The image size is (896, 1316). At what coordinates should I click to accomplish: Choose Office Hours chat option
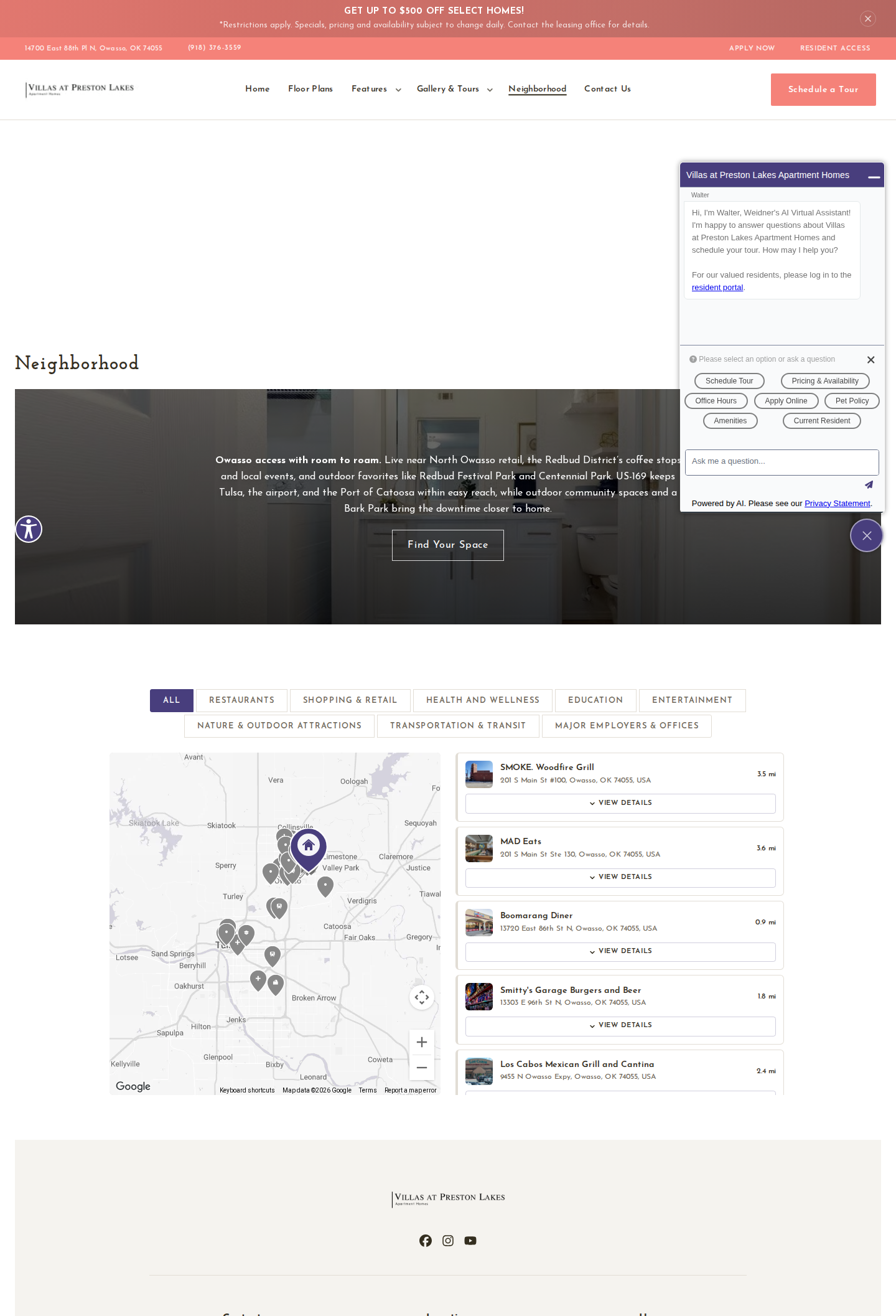tap(716, 401)
